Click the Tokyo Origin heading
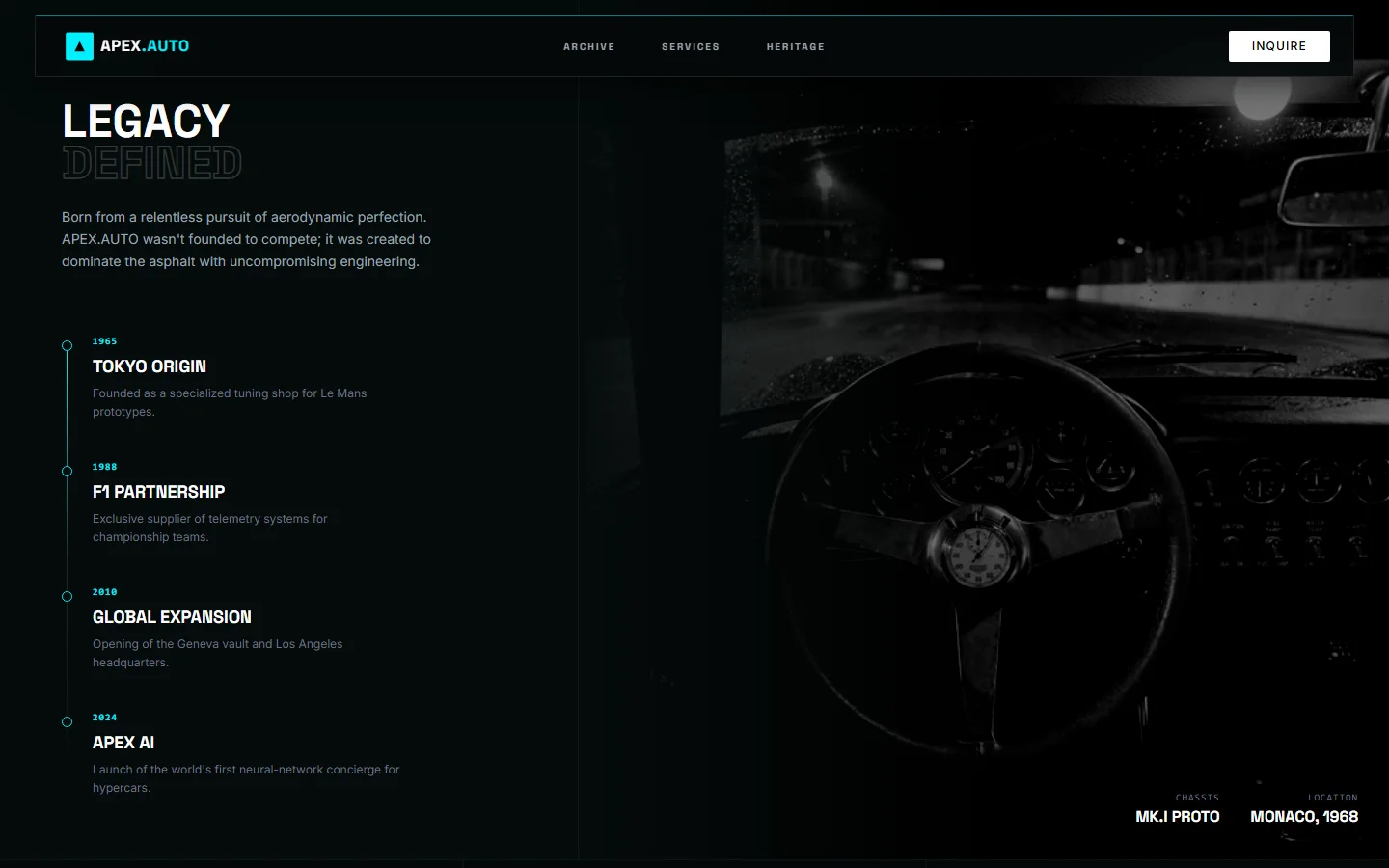 tap(150, 366)
